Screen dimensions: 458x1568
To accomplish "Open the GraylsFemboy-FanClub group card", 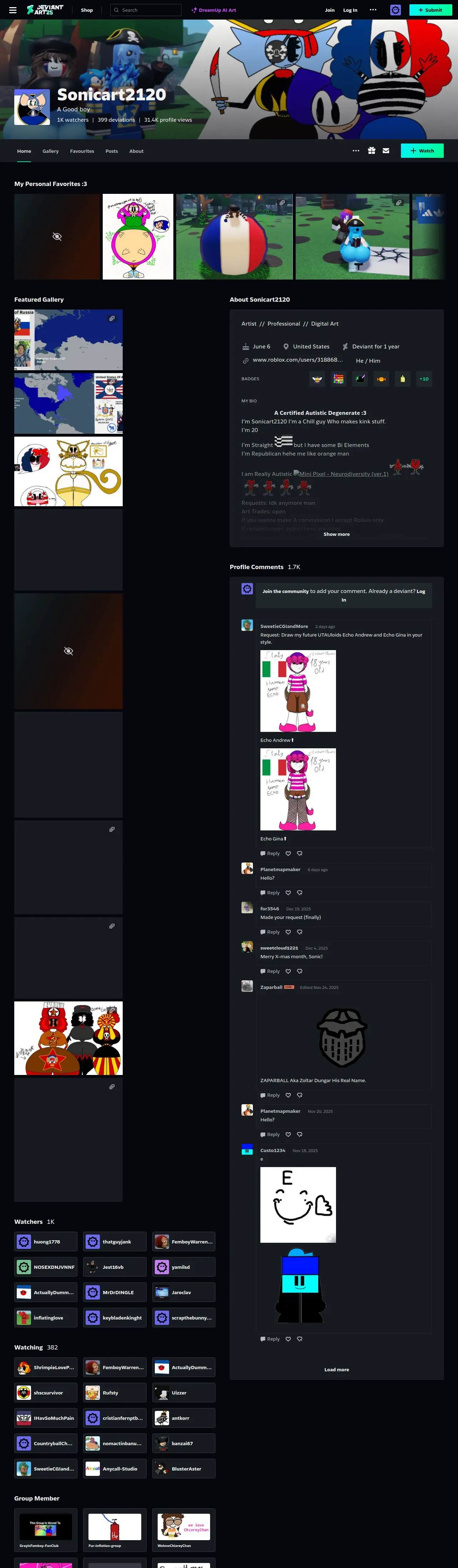I will 46,1530.
